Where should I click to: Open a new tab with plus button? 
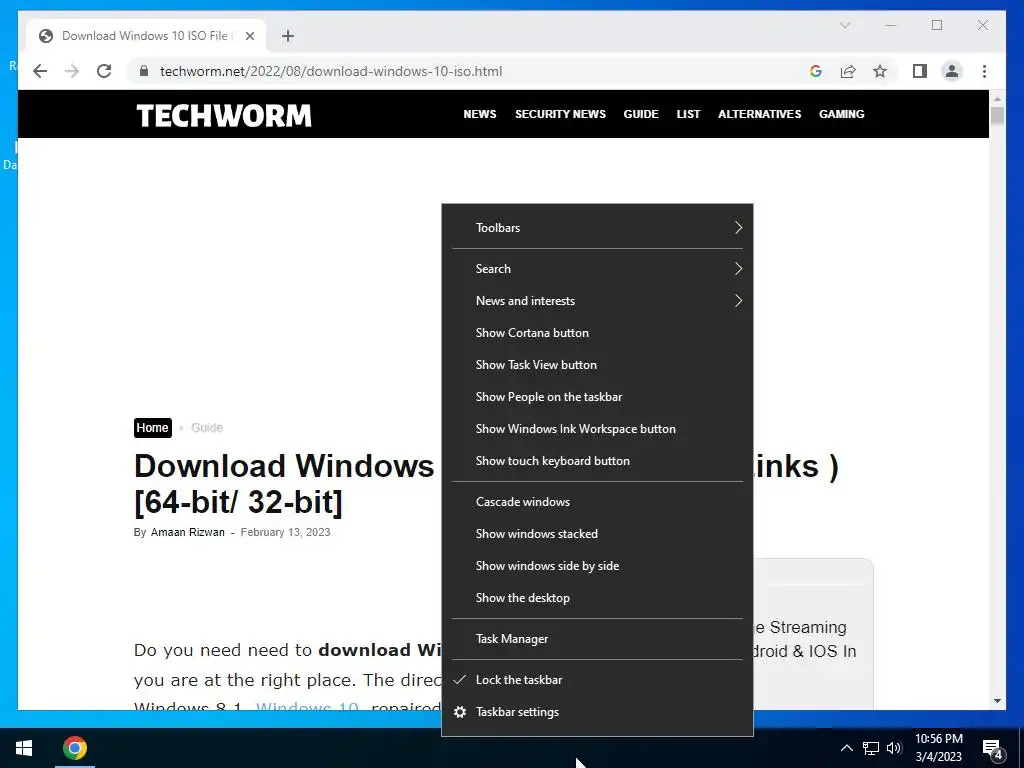tap(288, 36)
